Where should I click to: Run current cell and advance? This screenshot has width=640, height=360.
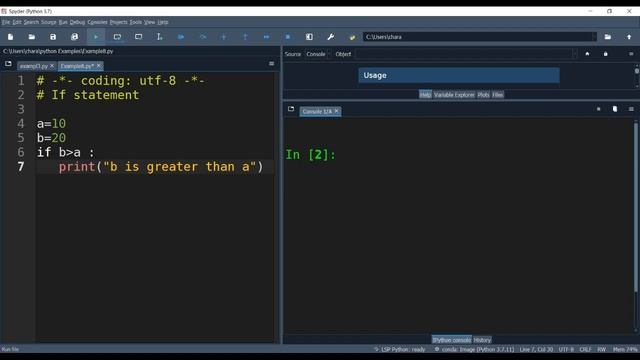(138, 37)
